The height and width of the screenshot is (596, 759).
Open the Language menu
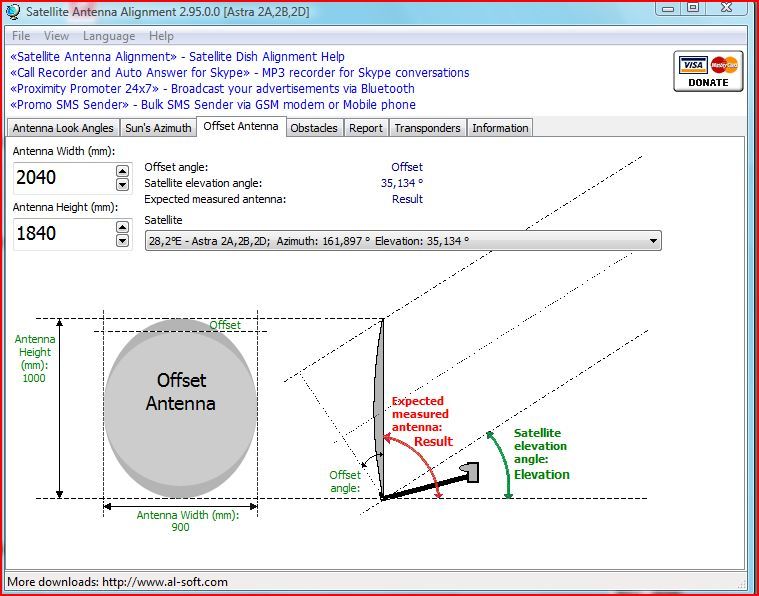click(109, 36)
